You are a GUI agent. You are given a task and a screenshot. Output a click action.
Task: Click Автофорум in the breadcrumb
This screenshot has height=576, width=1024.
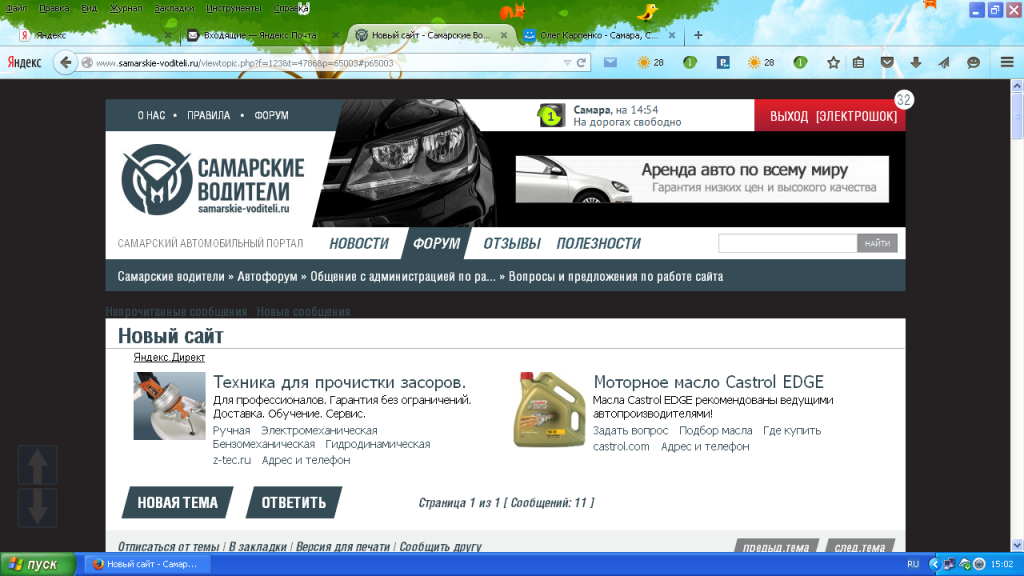[x=267, y=276]
